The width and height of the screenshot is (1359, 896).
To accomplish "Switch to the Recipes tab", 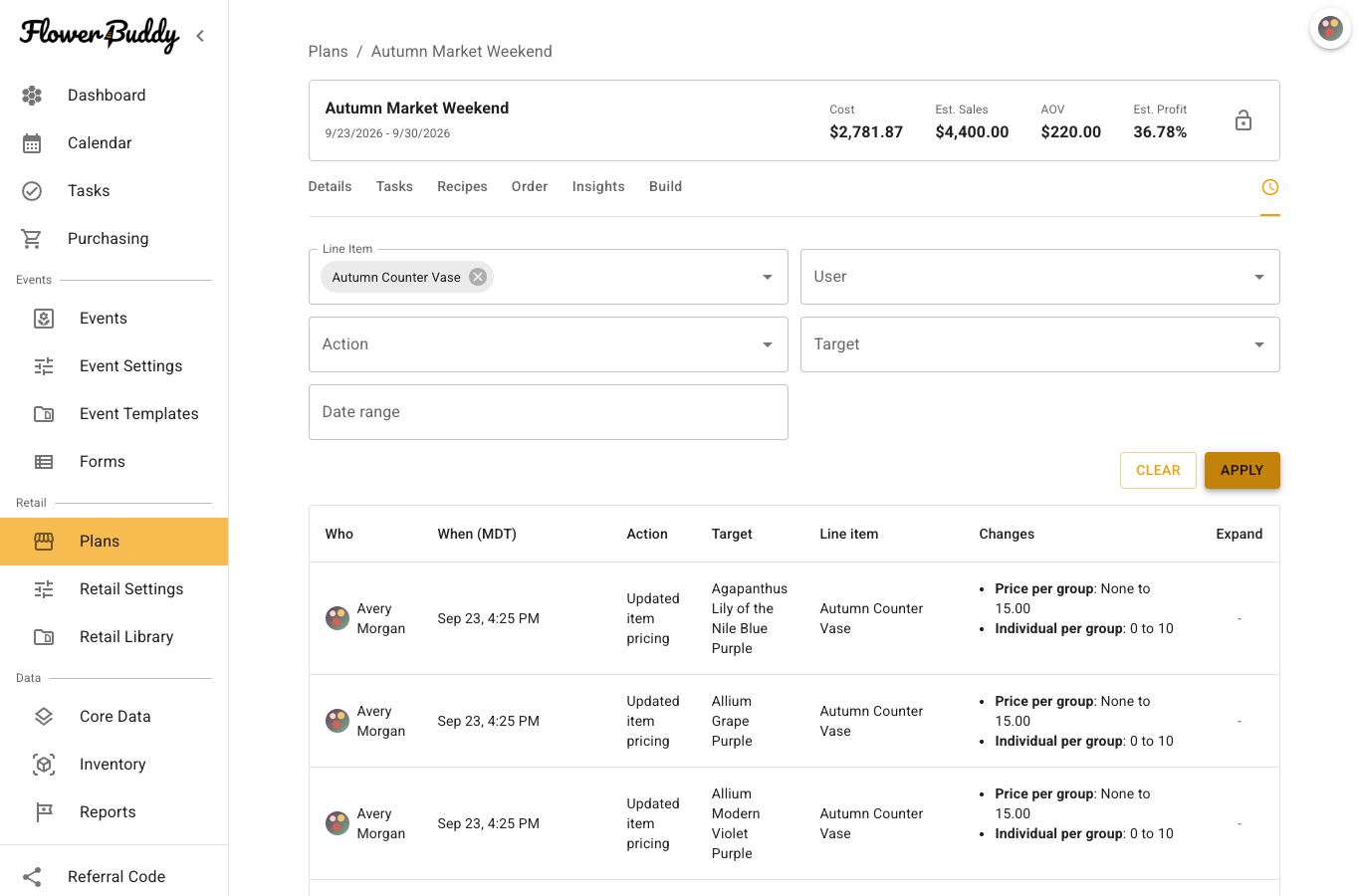I will pos(462,187).
